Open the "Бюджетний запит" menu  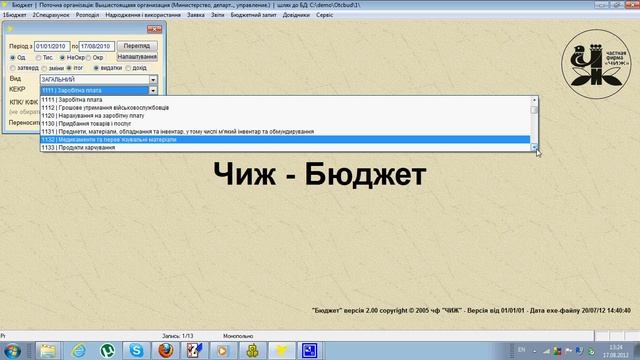(x=253, y=15)
